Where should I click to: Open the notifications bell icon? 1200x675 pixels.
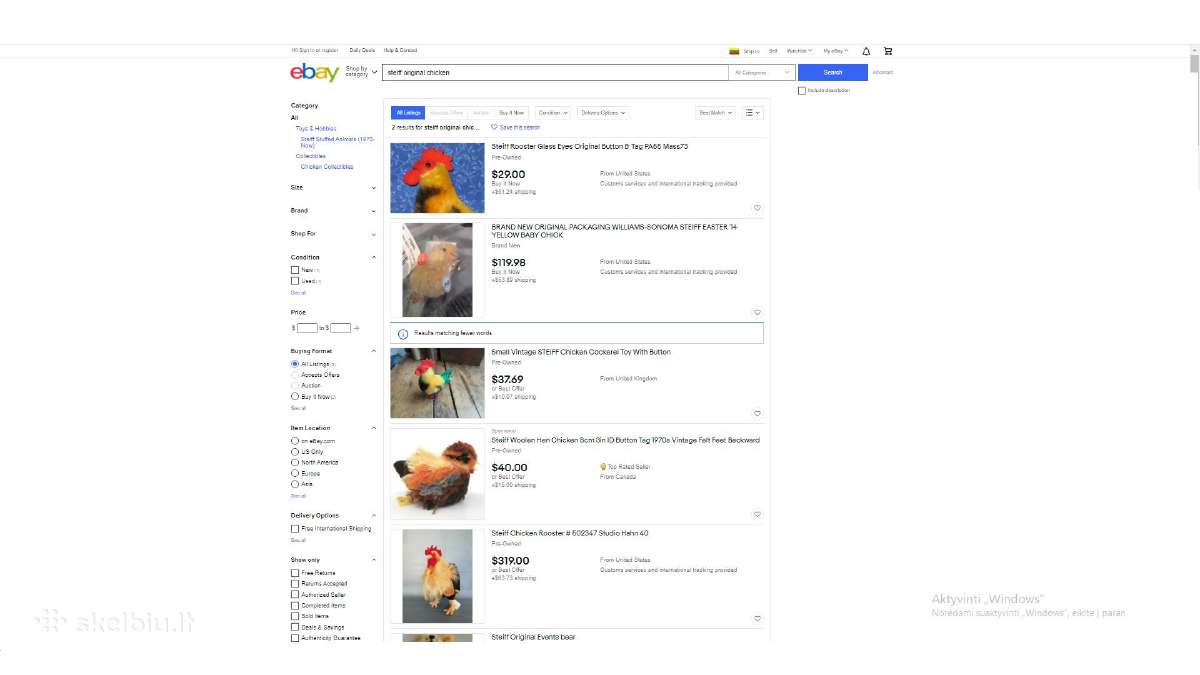click(866, 51)
